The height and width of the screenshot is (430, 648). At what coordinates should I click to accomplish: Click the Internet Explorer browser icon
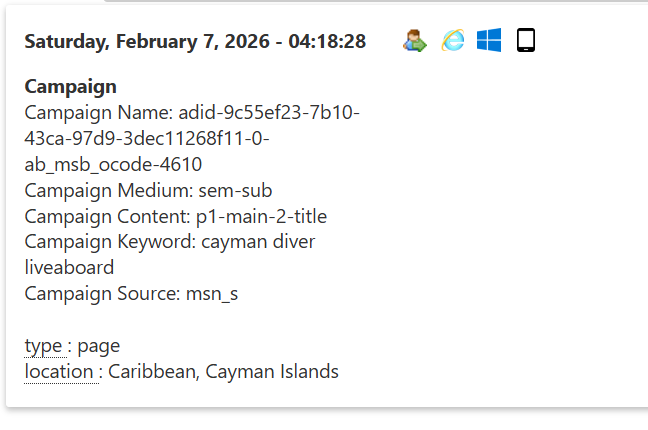pyautogui.click(x=453, y=41)
